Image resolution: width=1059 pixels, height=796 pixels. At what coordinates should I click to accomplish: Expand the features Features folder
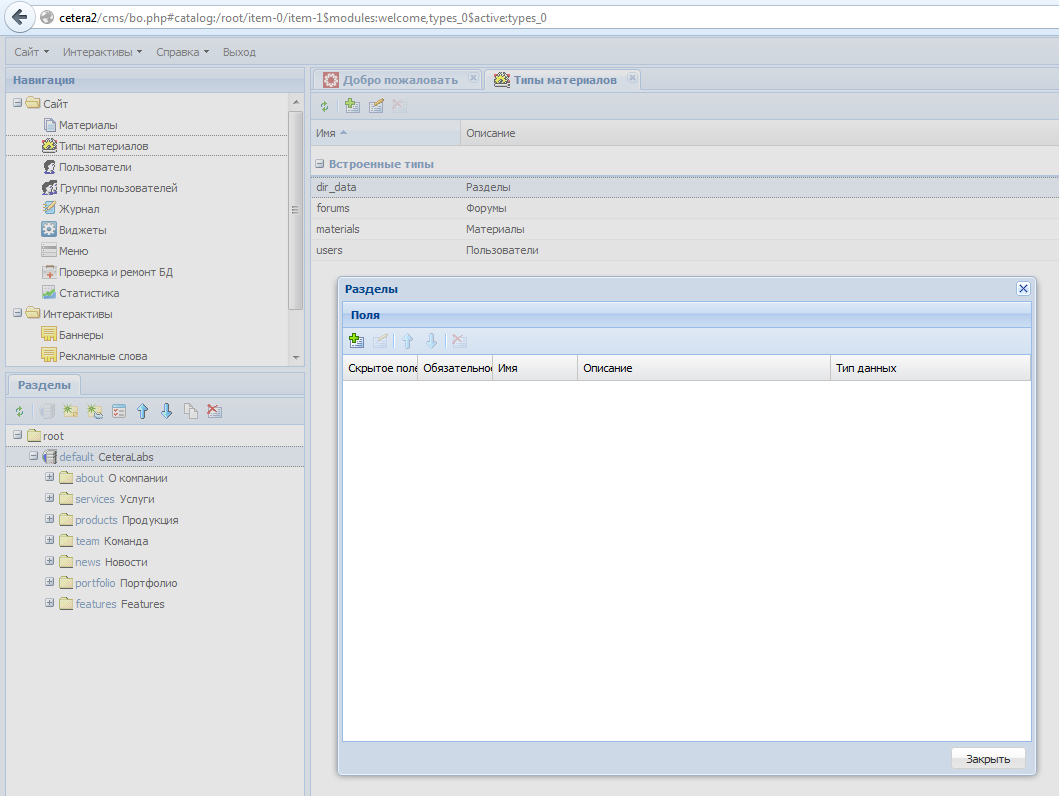click(49, 602)
